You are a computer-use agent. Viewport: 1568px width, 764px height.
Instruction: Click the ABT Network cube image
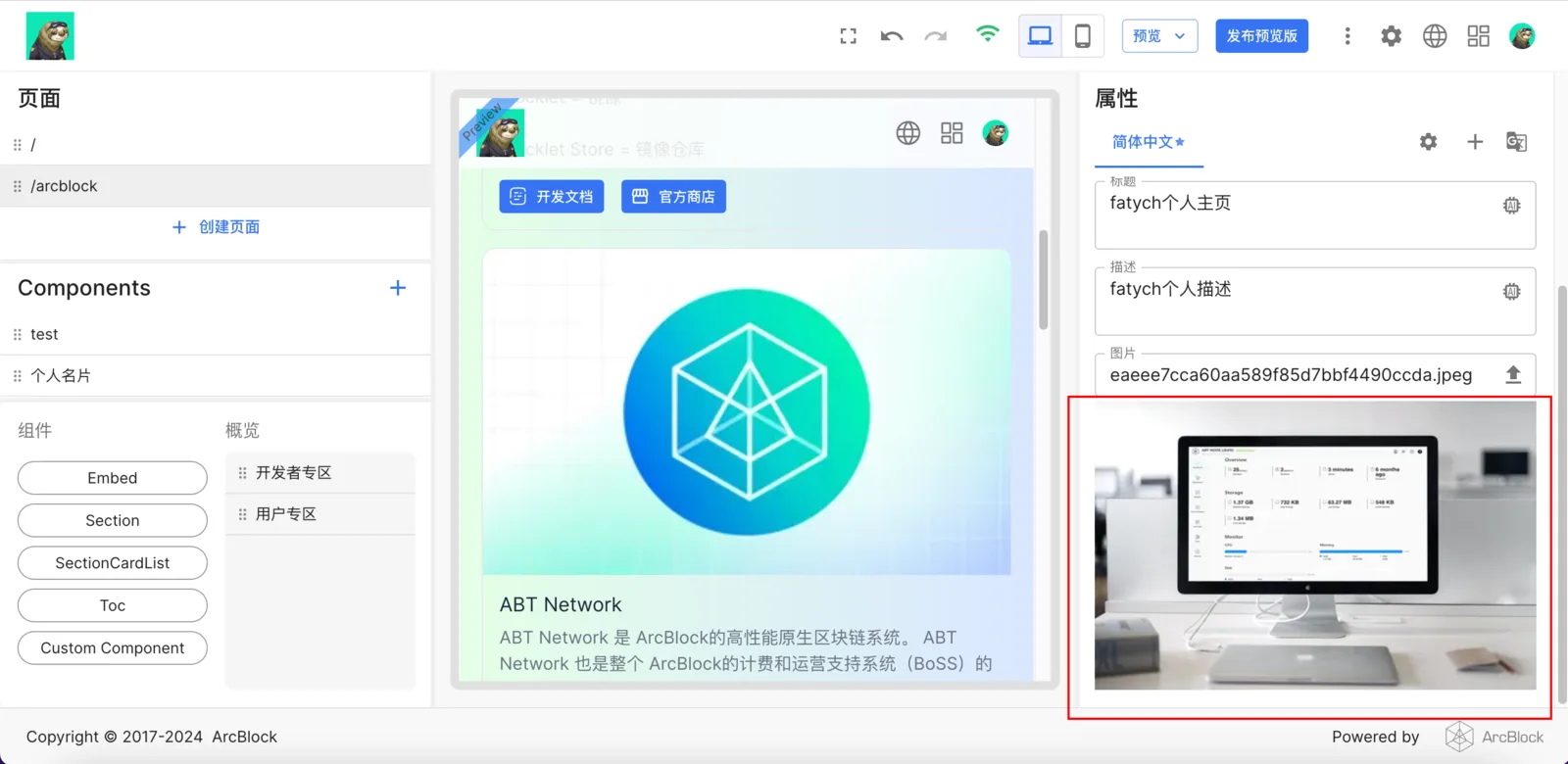tap(747, 411)
